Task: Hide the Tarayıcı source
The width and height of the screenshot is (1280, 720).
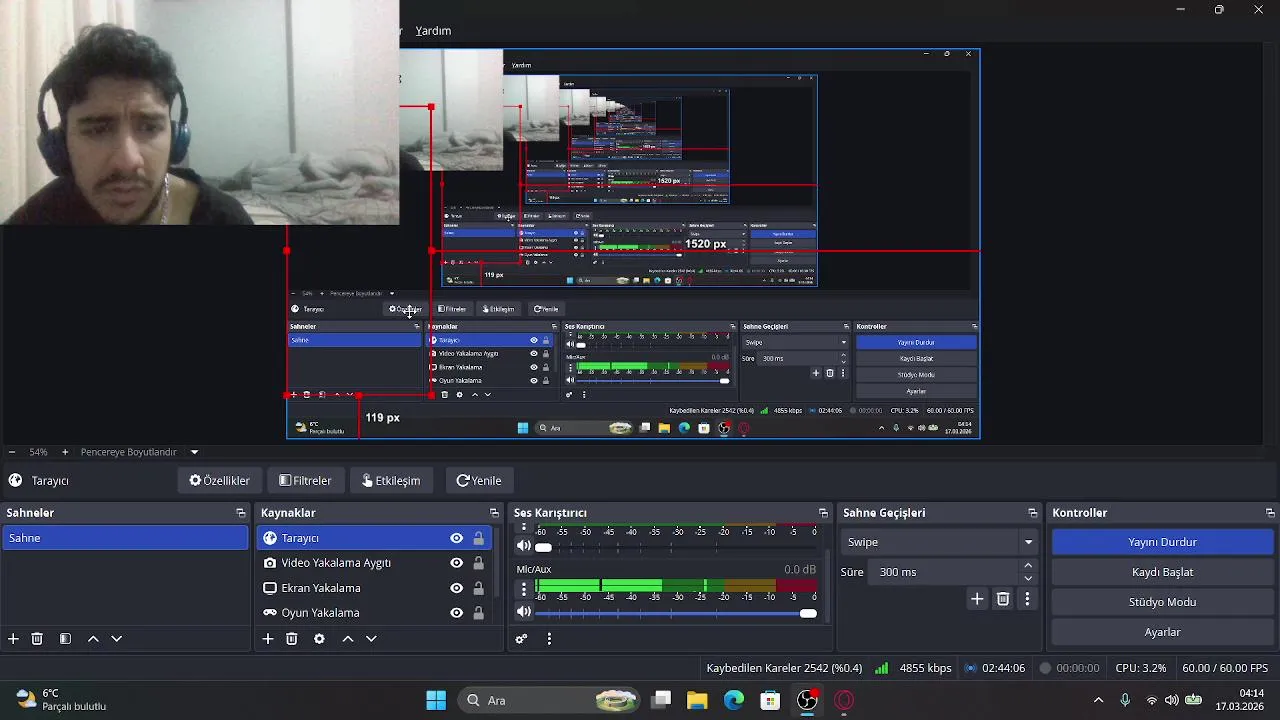Action: point(456,538)
